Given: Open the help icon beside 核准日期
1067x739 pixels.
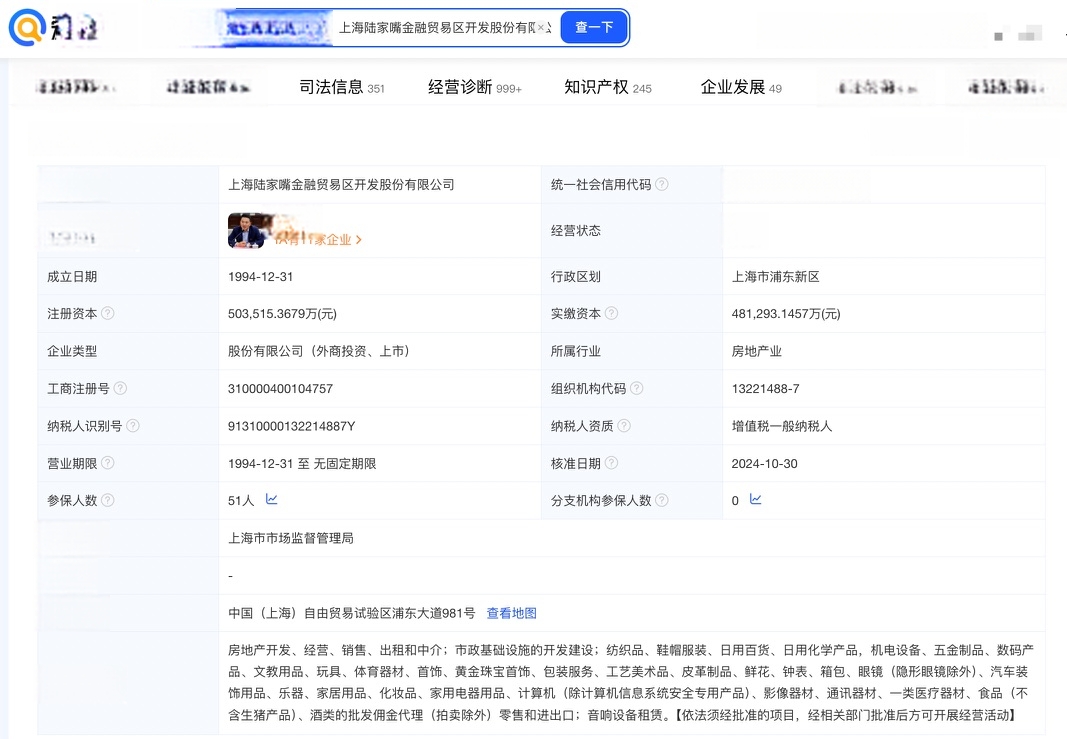Looking at the screenshot, I should pyautogui.click(x=611, y=463).
